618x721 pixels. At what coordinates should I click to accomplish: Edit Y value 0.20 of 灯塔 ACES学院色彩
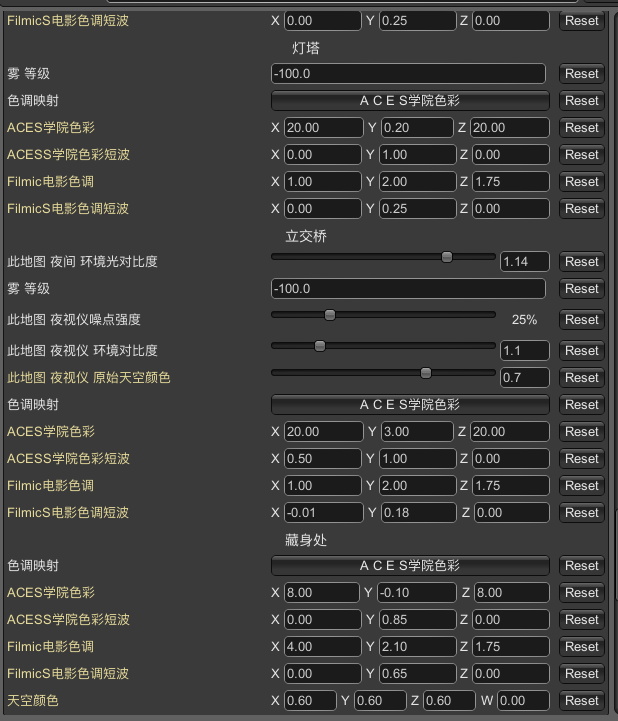417,127
